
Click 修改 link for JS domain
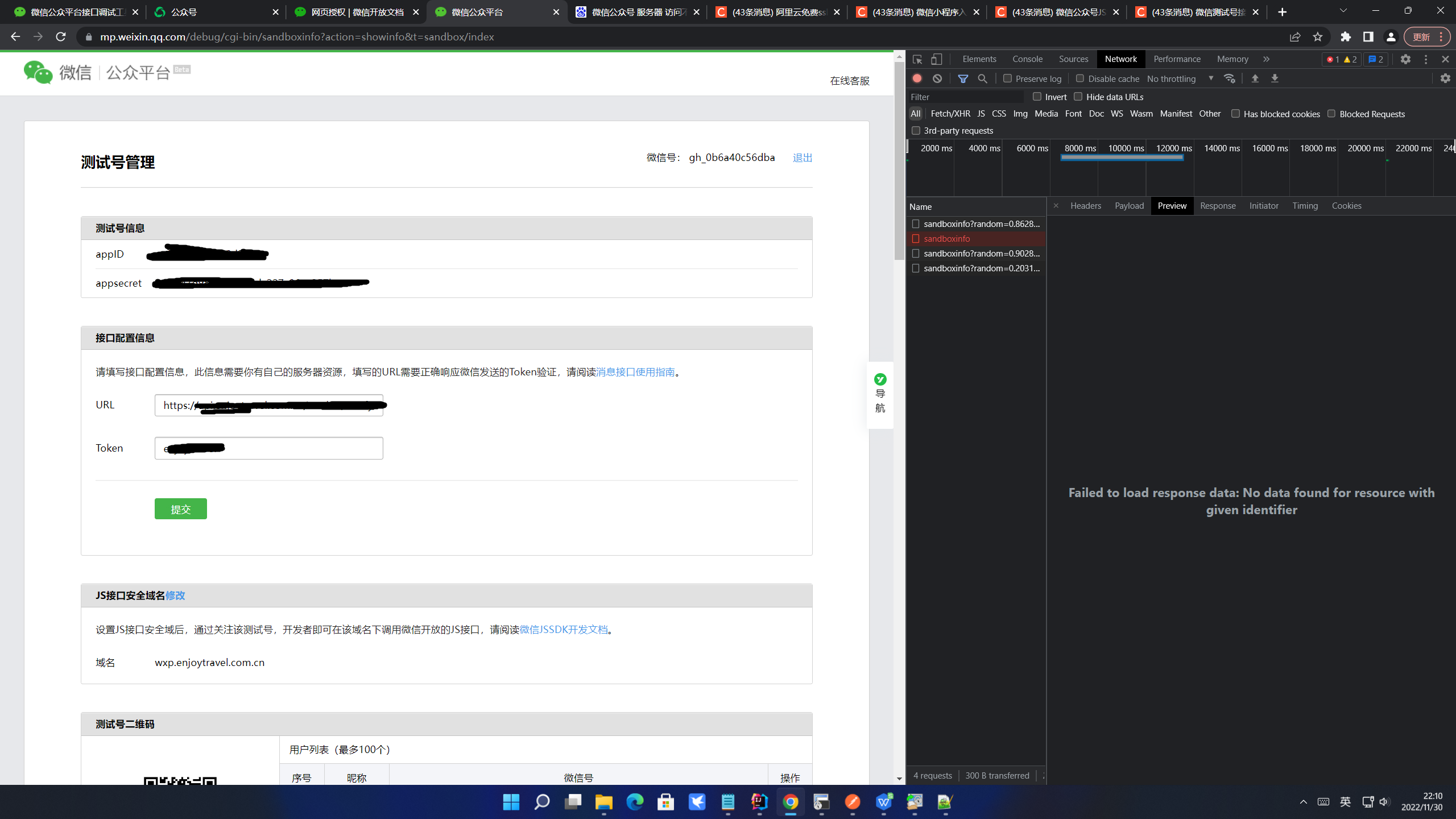click(x=175, y=595)
